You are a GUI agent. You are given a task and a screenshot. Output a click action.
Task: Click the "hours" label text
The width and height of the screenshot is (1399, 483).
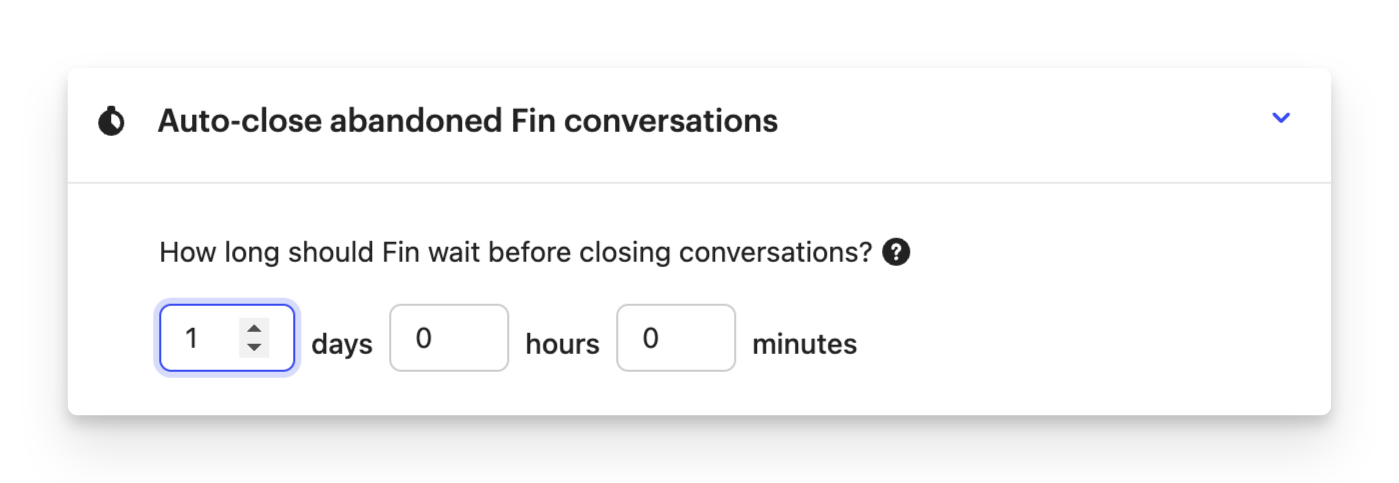coord(562,344)
